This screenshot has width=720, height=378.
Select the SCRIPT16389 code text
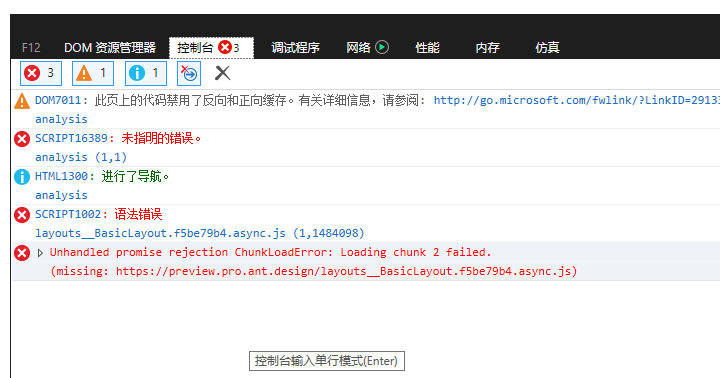coord(71,138)
